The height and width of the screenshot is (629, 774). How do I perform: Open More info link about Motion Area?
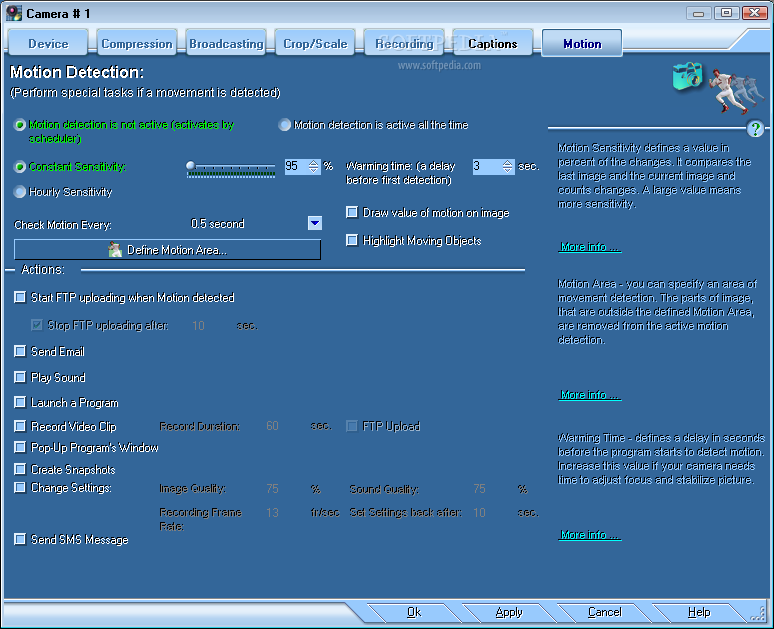(590, 394)
